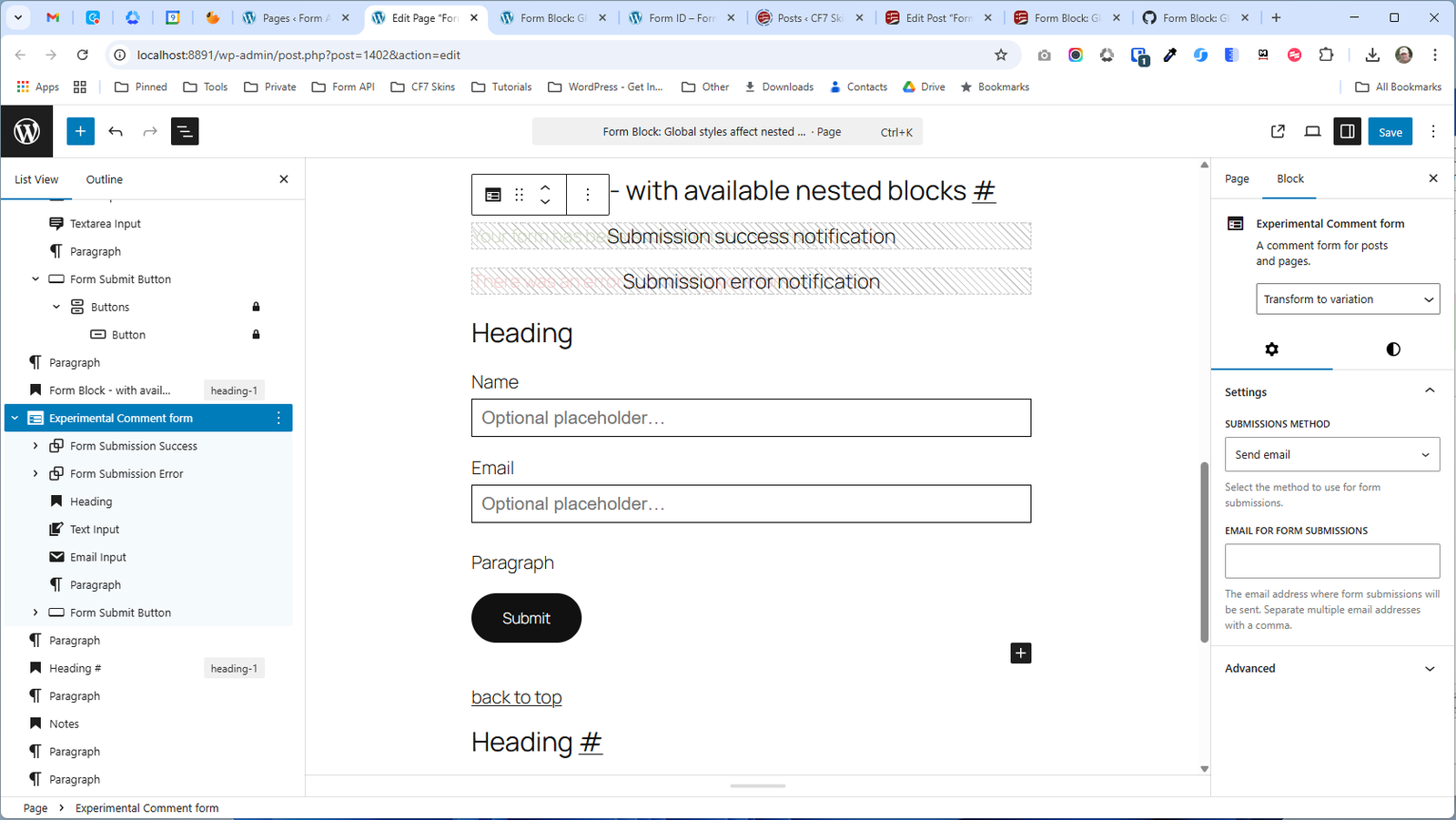Switch to the Outline tab

click(104, 179)
